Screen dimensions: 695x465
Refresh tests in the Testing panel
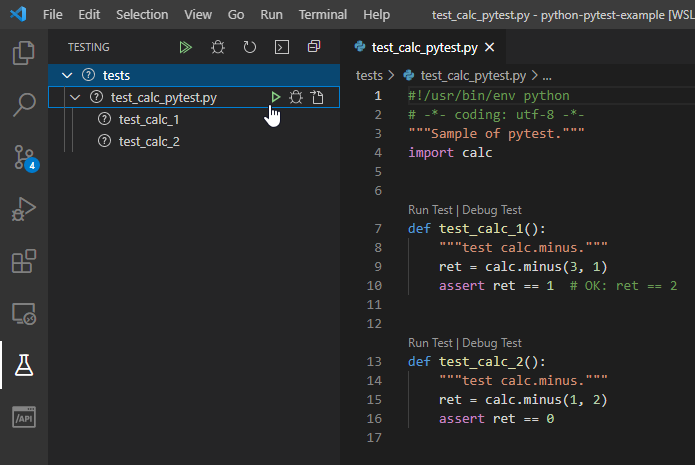tap(250, 47)
